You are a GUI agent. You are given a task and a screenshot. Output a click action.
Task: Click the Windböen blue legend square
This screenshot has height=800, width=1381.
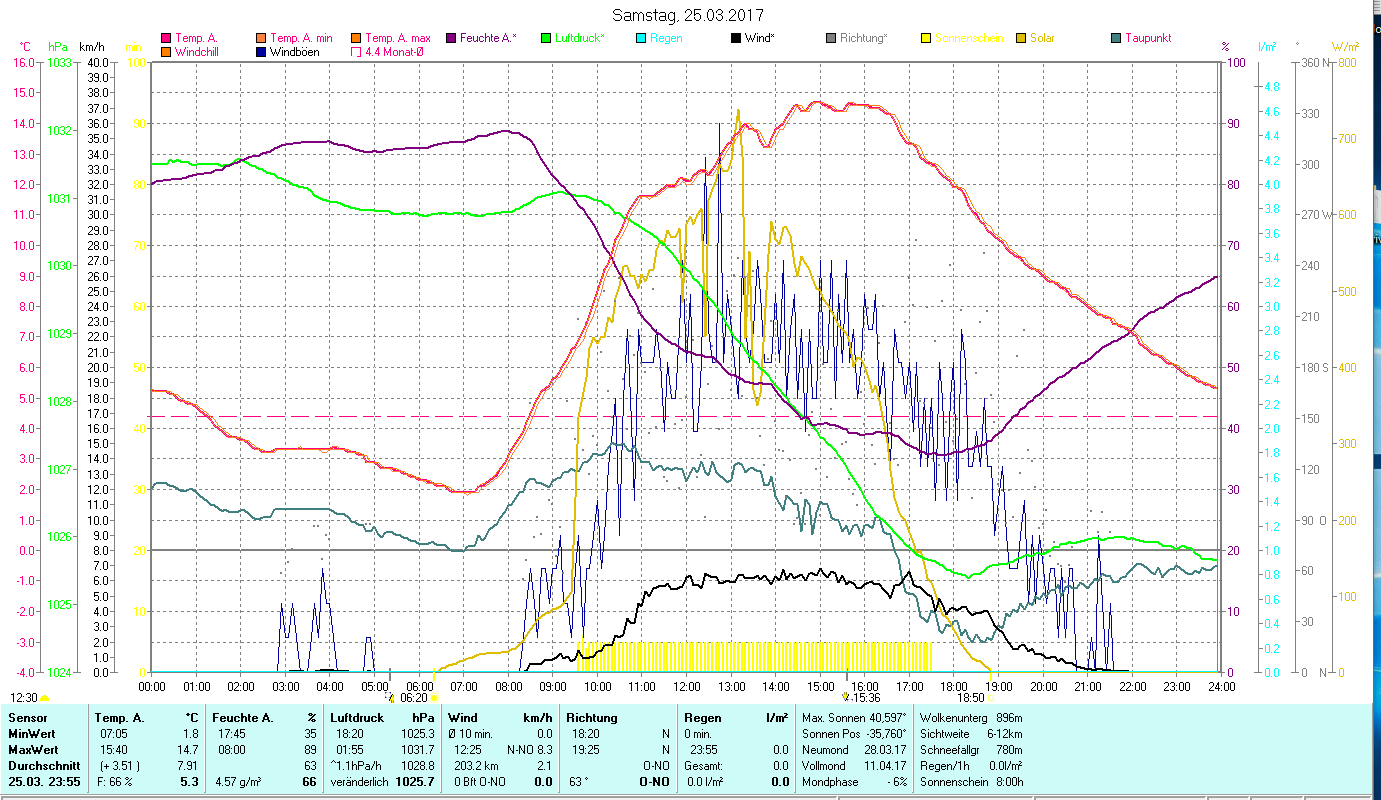260,52
